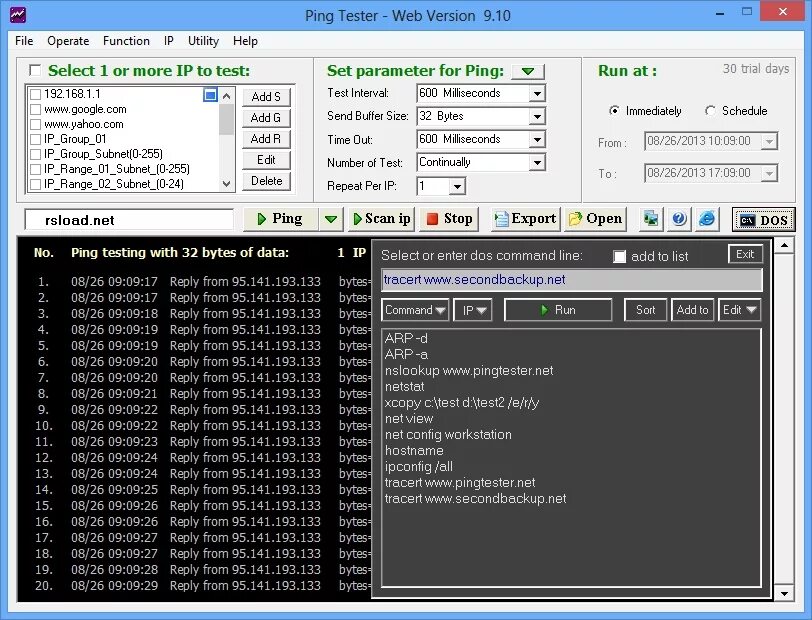Viewport: 812px width, 620px height.
Task: Click results pane scroll up arrow
Action: pyautogui.click(x=784, y=246)
